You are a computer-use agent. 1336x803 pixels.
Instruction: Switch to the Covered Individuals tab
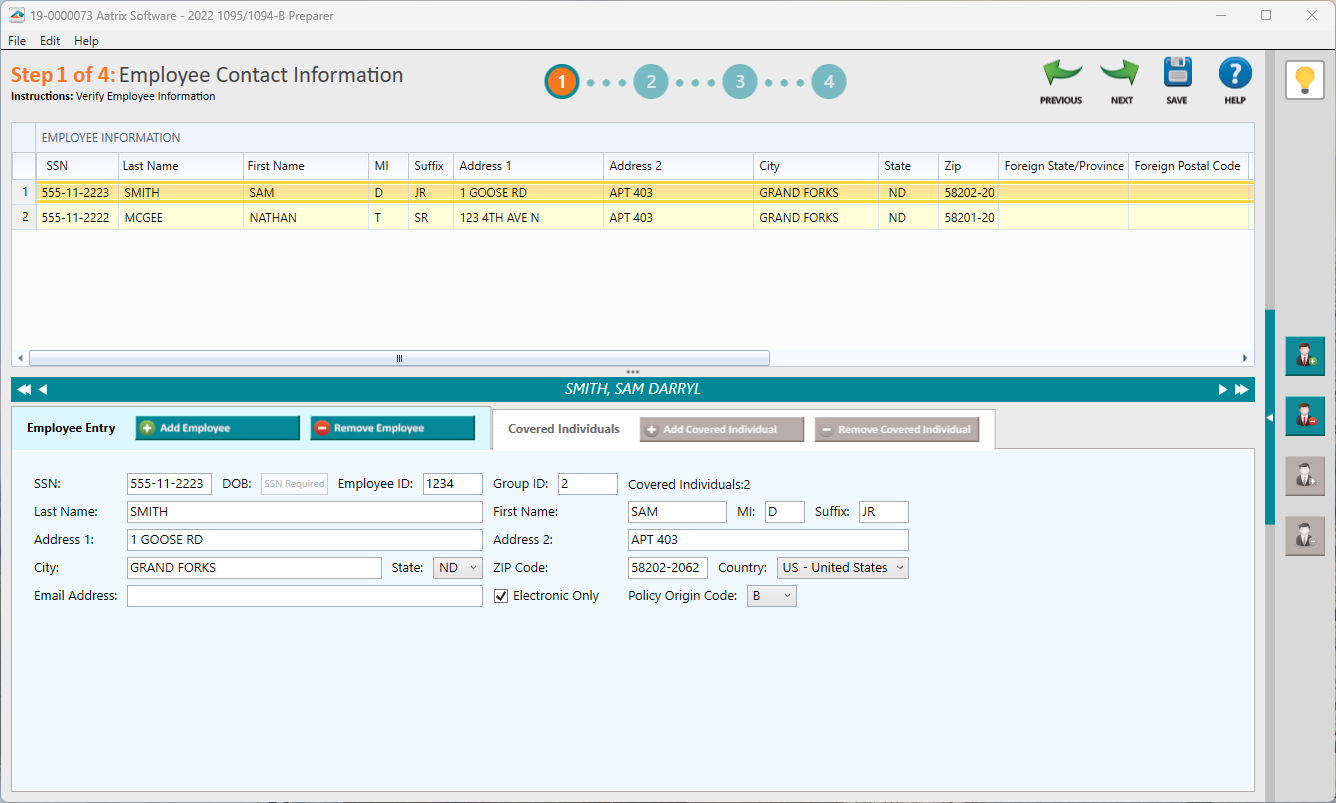tap(563, 429)
